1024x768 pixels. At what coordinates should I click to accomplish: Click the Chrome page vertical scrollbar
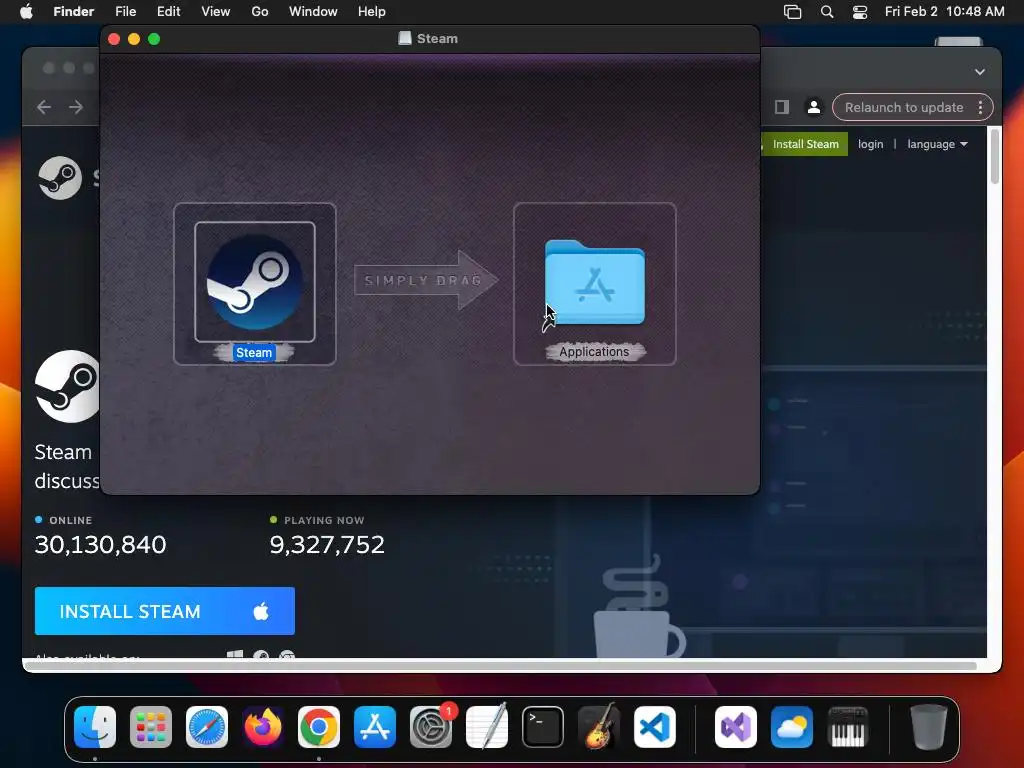[995, 157]
